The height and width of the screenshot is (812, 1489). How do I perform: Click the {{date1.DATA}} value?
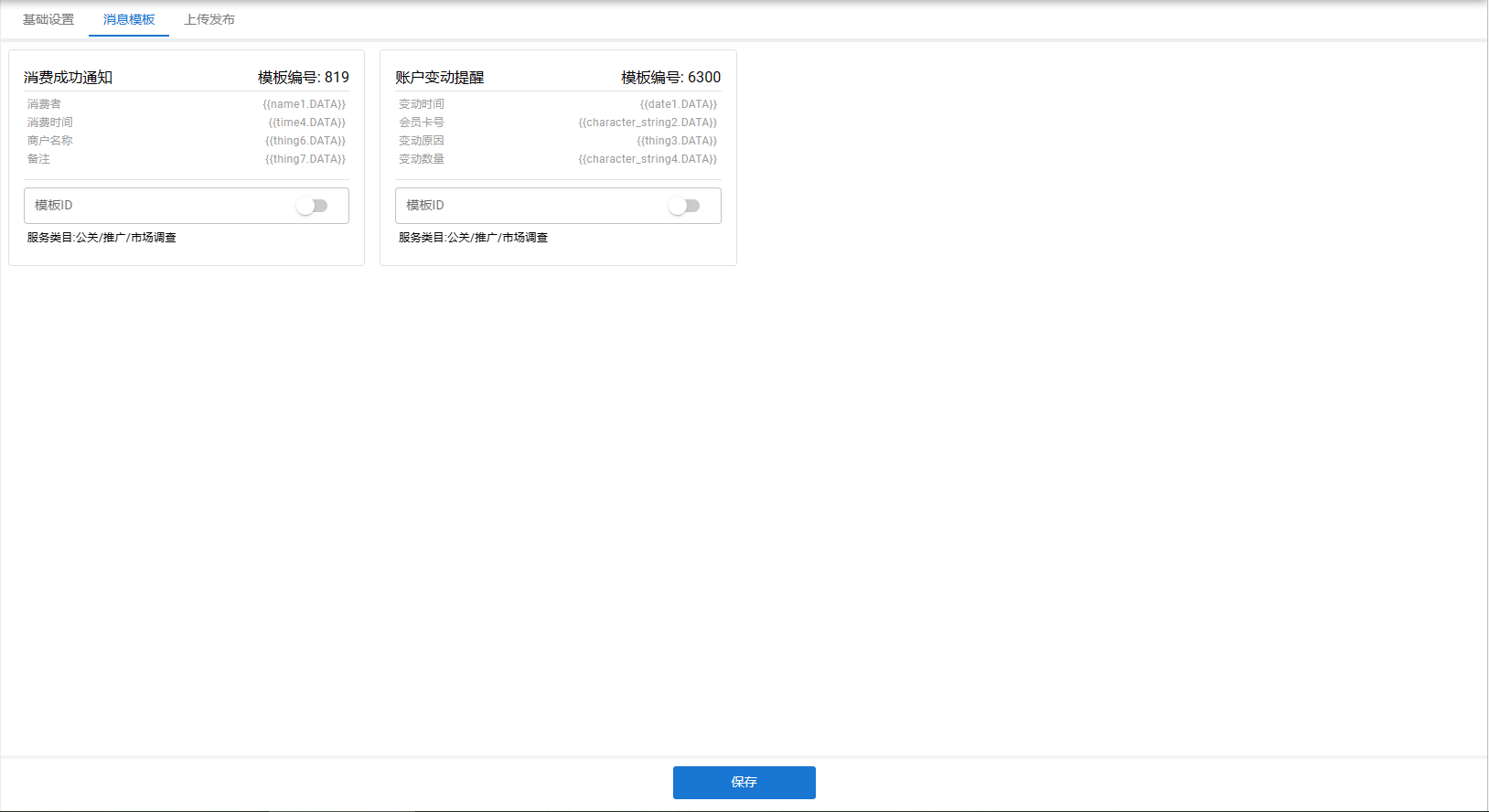tap(679, 104)
